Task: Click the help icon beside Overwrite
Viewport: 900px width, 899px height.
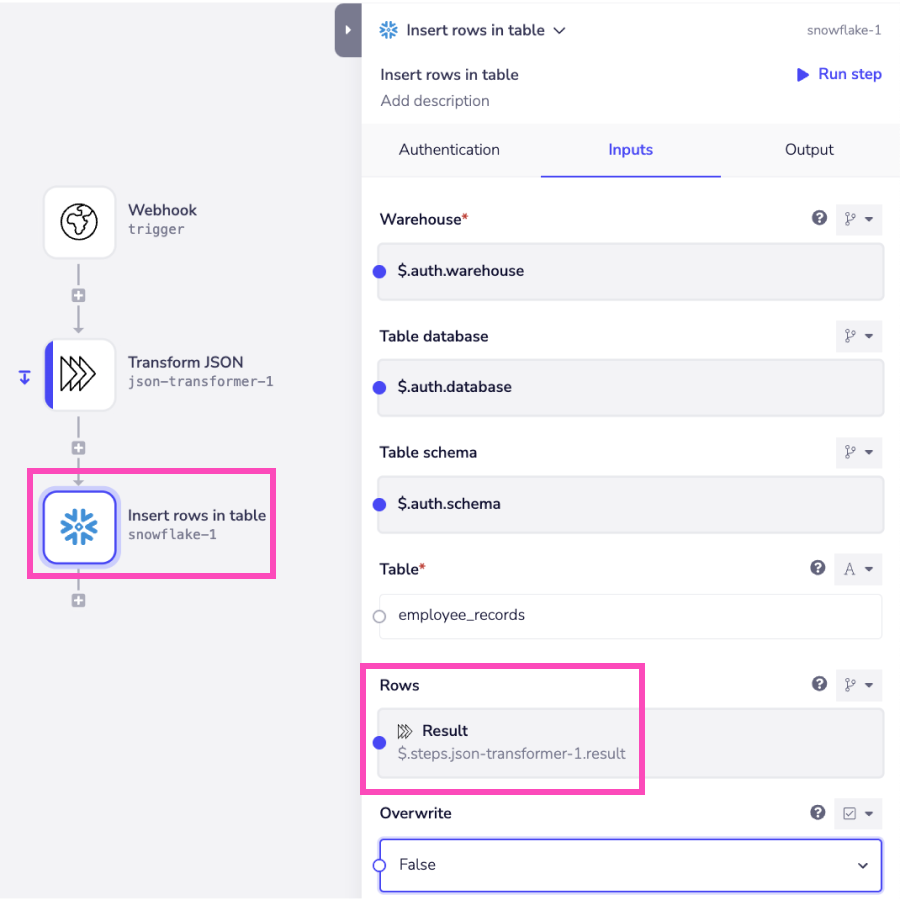Action: tap(819, 813)
